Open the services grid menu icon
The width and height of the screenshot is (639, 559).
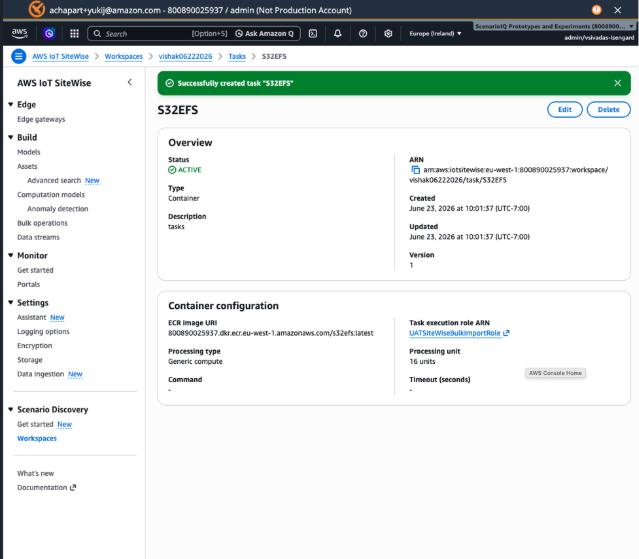pyautogui.click(x=74, y=33)
